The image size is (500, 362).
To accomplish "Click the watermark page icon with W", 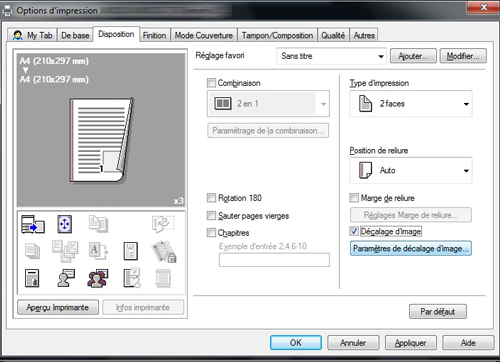I will (x=130, y=251).
